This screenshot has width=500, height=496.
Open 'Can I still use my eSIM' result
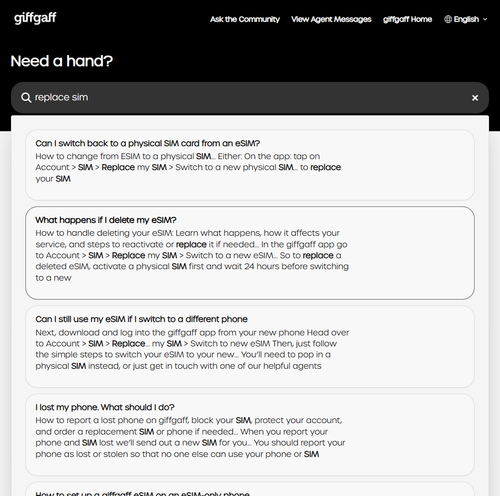click(x=250, y=347)
